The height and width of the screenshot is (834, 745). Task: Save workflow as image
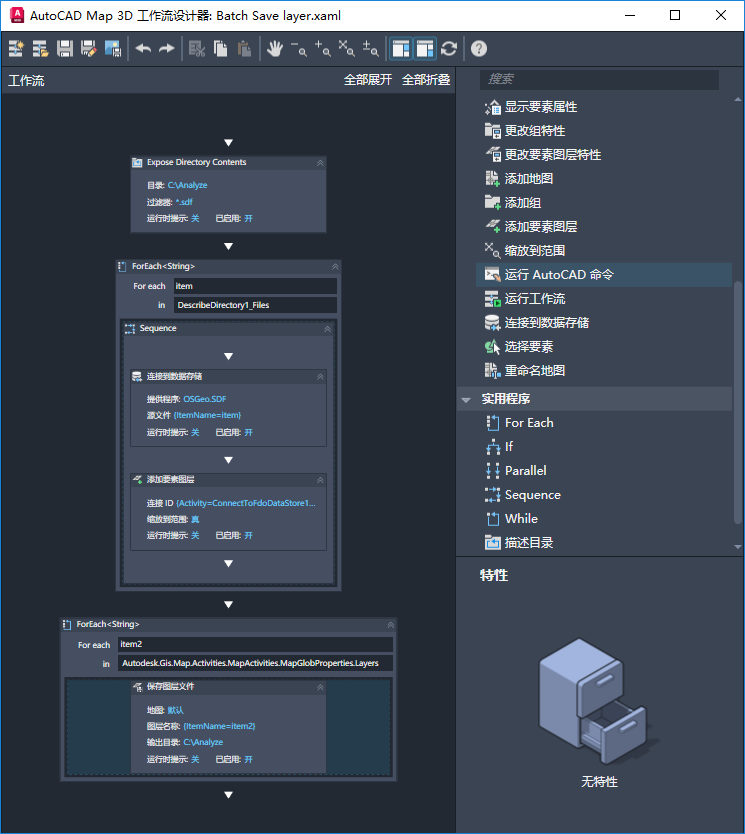point(113,49)
